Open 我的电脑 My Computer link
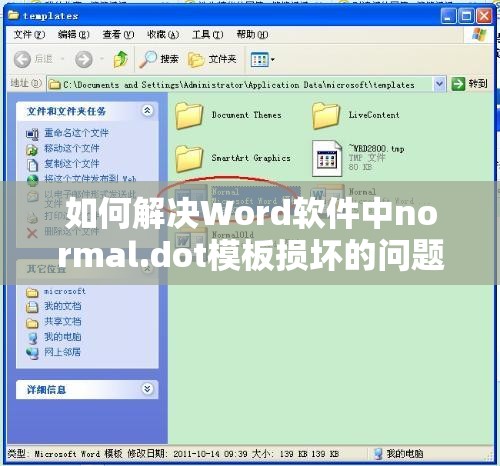The height and width of the screenshot is (466, 500). pyautogui.click(x=63, y=337)
